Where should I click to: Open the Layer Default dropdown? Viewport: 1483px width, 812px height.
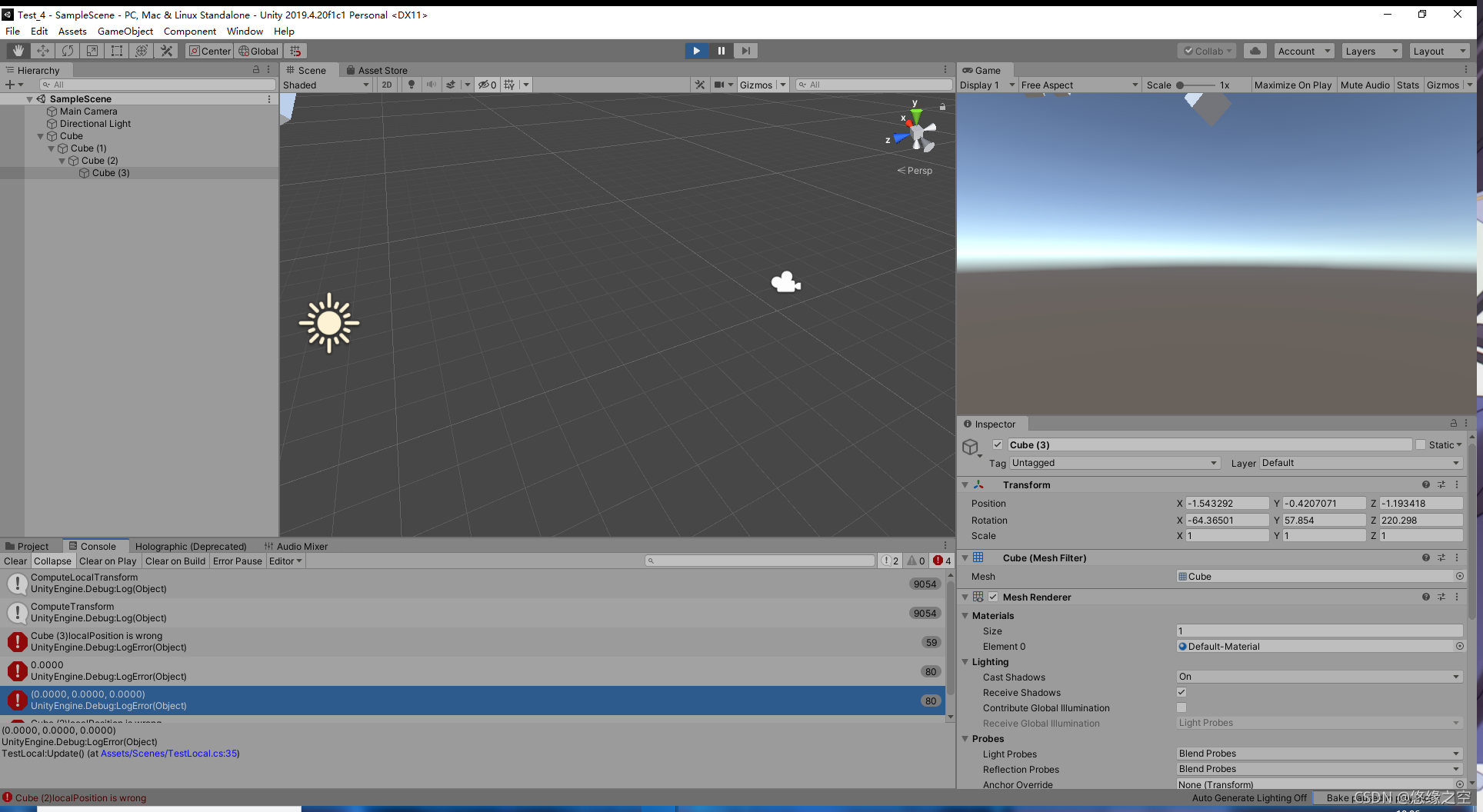point(1361,463)
